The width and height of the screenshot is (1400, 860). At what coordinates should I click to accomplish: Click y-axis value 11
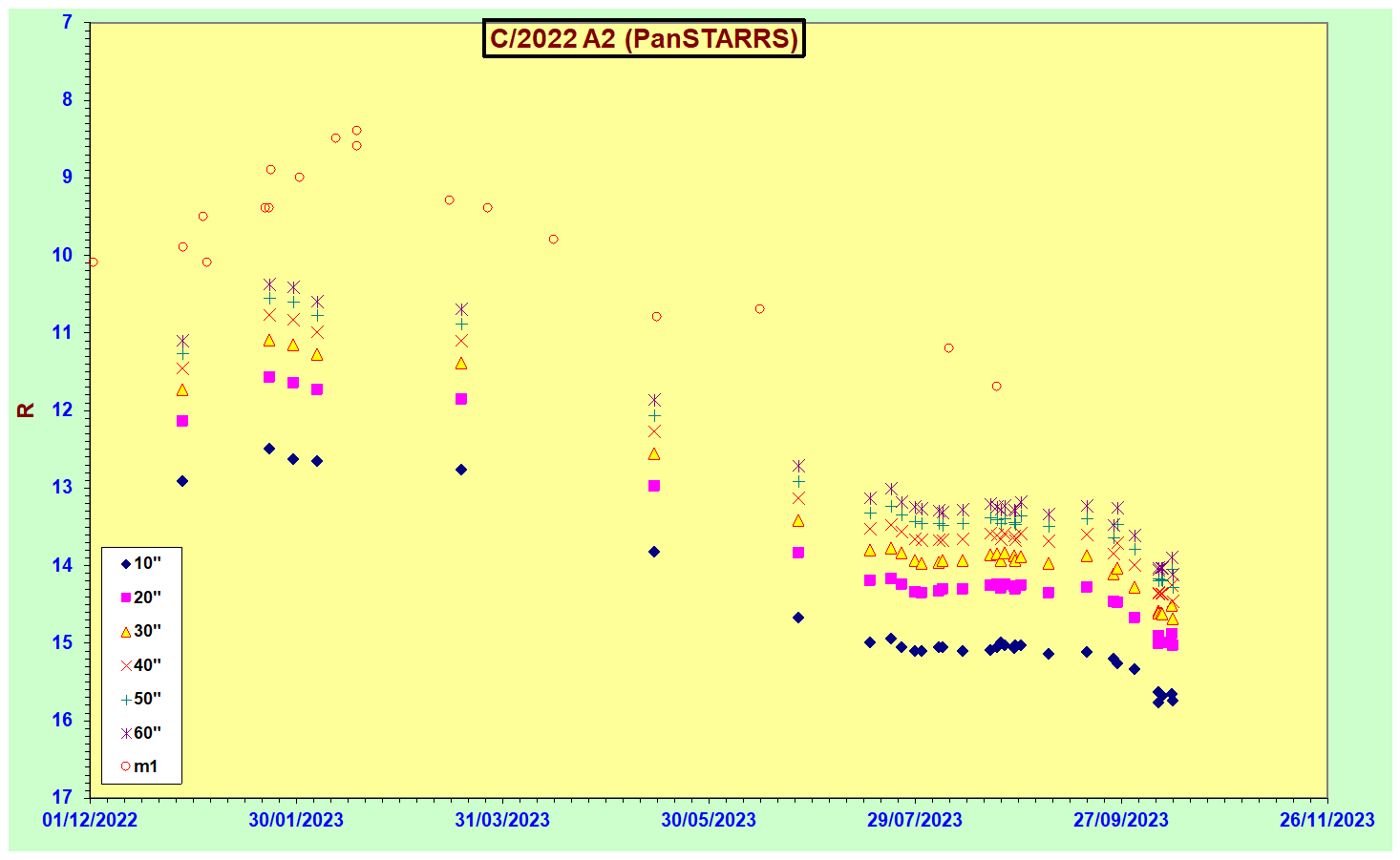[62, 332]
